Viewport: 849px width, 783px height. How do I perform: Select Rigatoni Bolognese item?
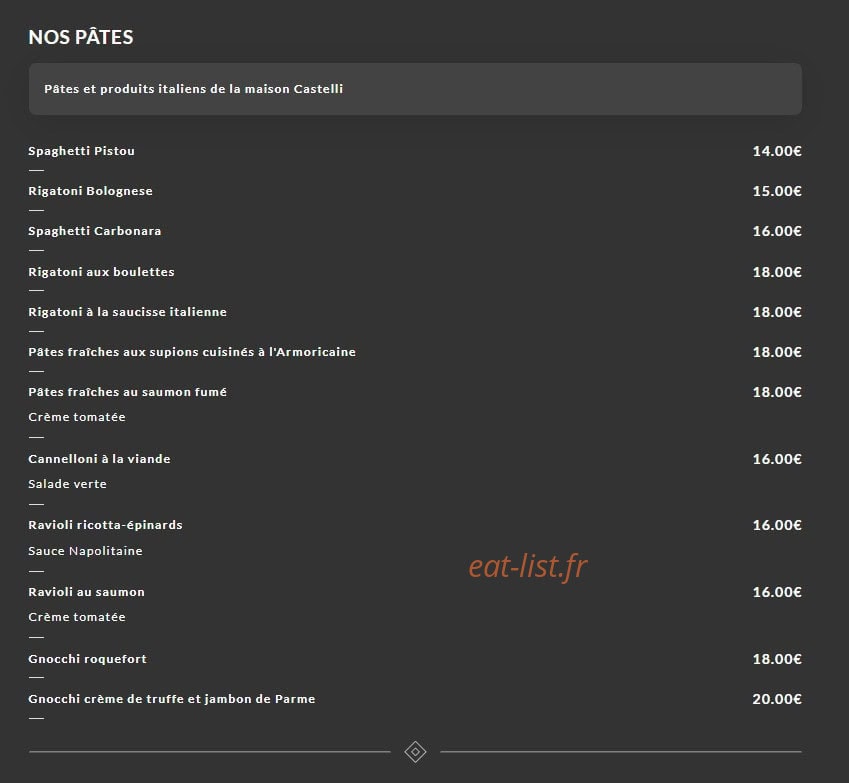90,191
